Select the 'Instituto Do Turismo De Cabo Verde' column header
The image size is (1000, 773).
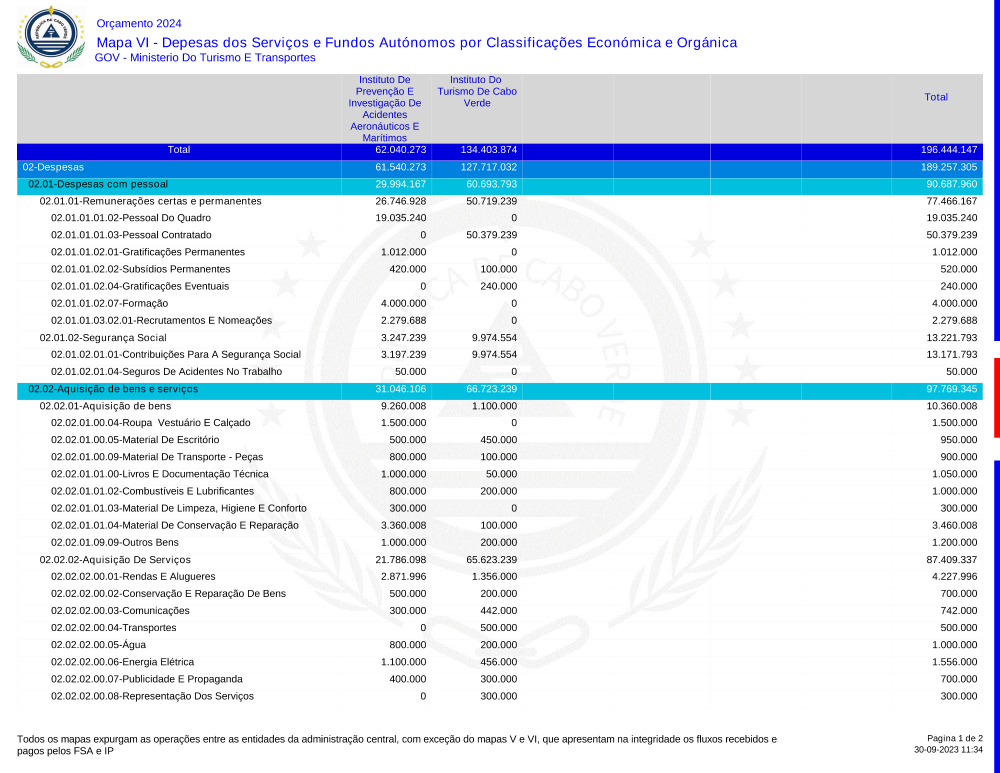tap(476, 91)
